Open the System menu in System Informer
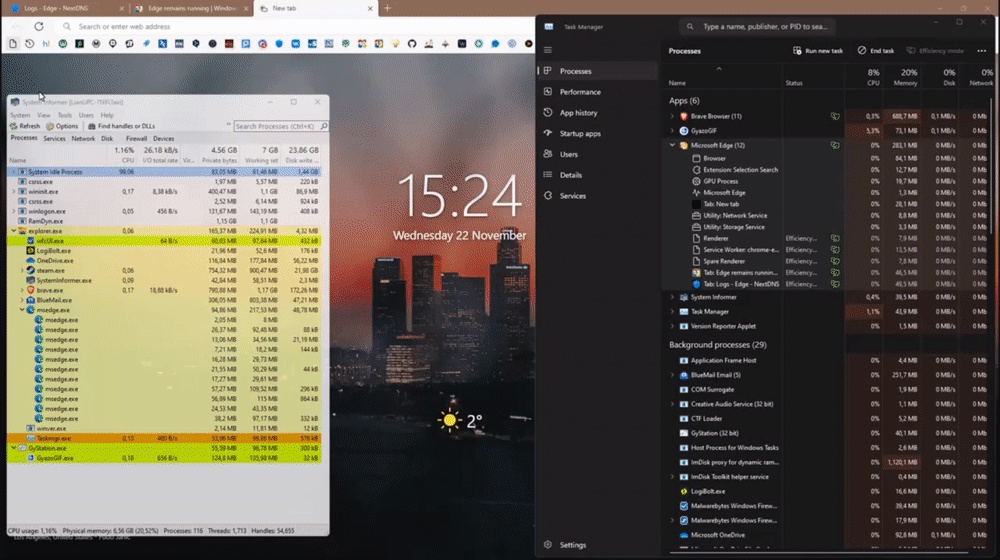This screenshot has width=1000, height=560. pos(20,115)
